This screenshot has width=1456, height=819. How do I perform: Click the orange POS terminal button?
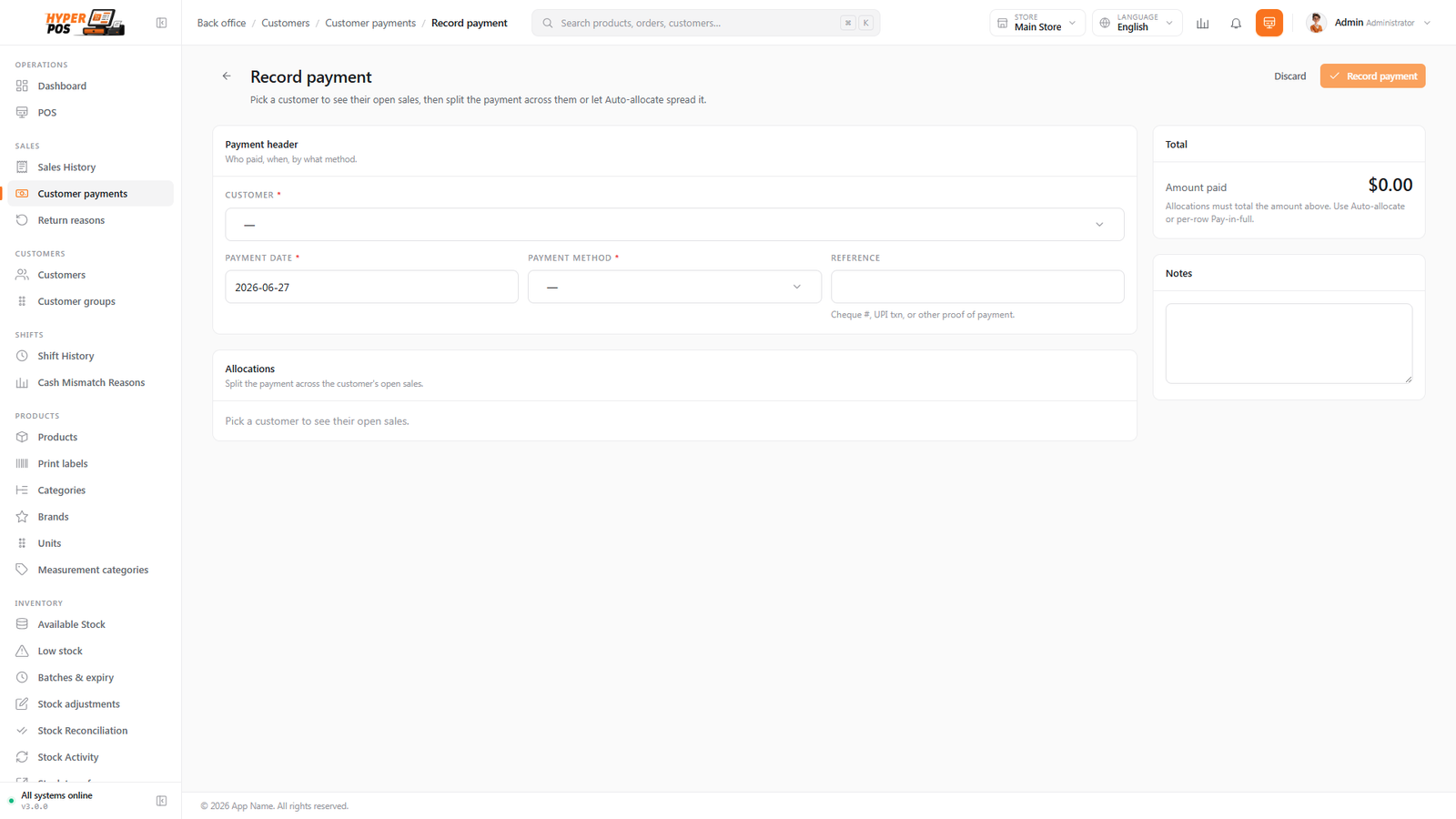[x=1269, y=23]
